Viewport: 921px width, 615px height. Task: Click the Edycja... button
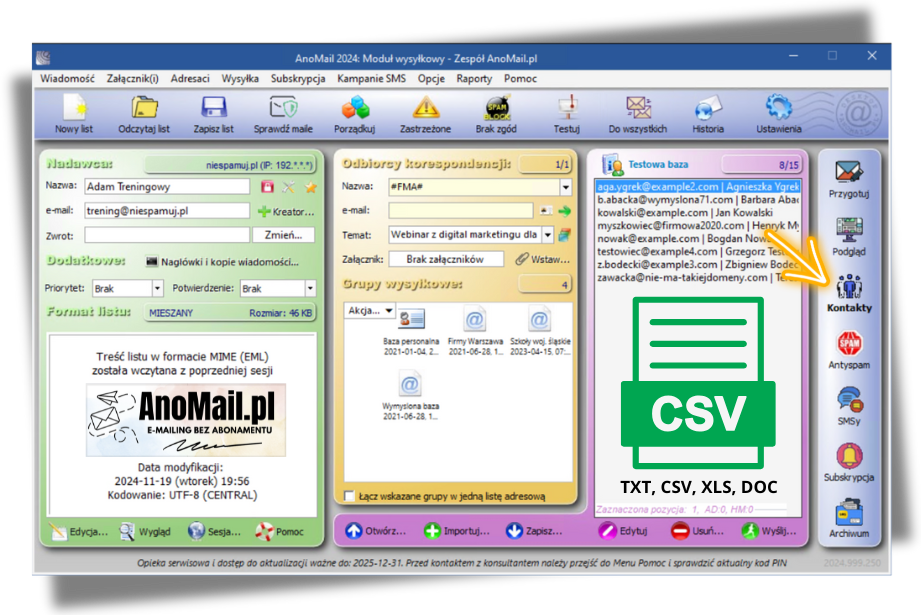click(x=79, y=532)
